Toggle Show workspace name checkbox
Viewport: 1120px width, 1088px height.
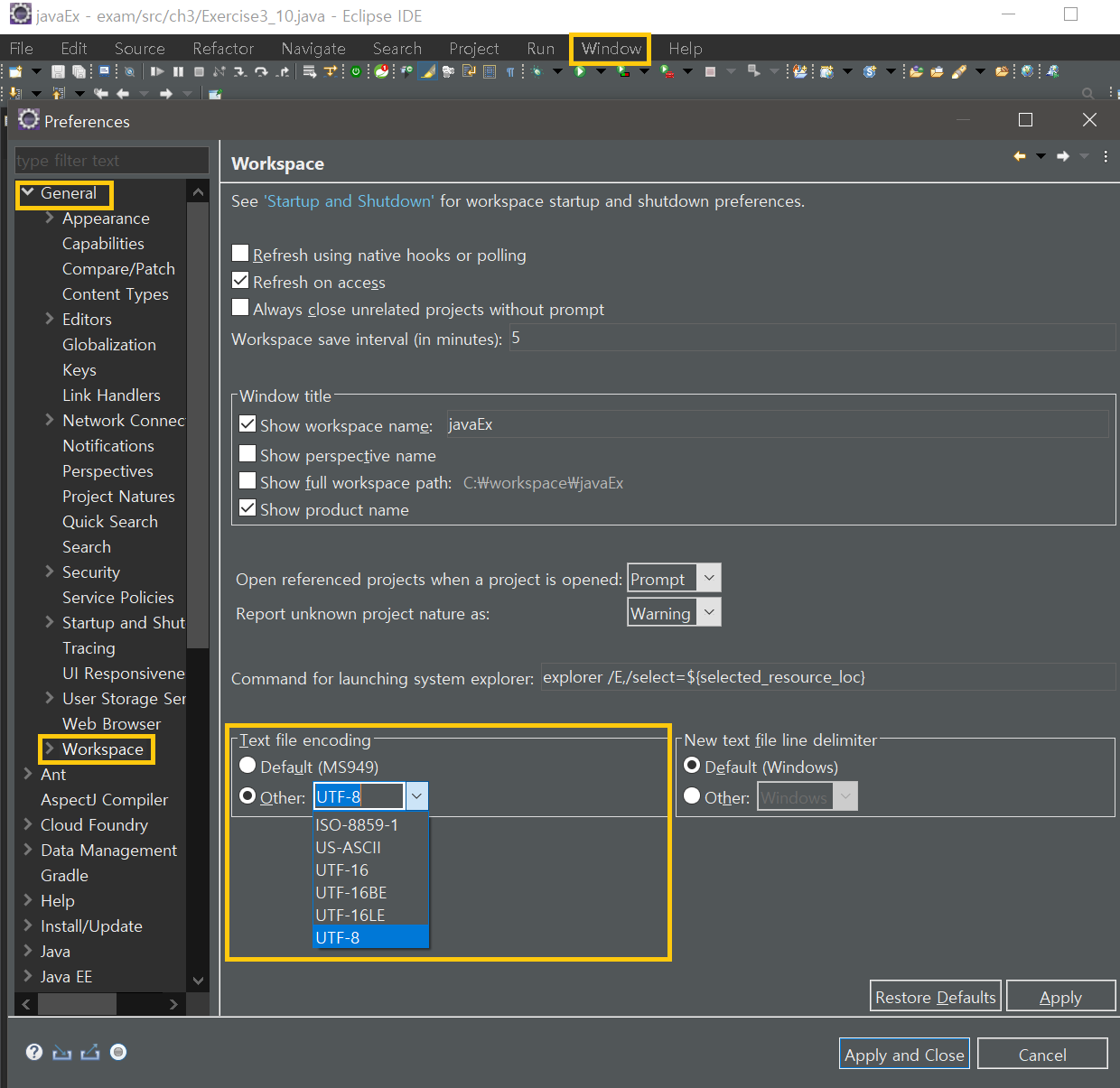coord(247,423)
